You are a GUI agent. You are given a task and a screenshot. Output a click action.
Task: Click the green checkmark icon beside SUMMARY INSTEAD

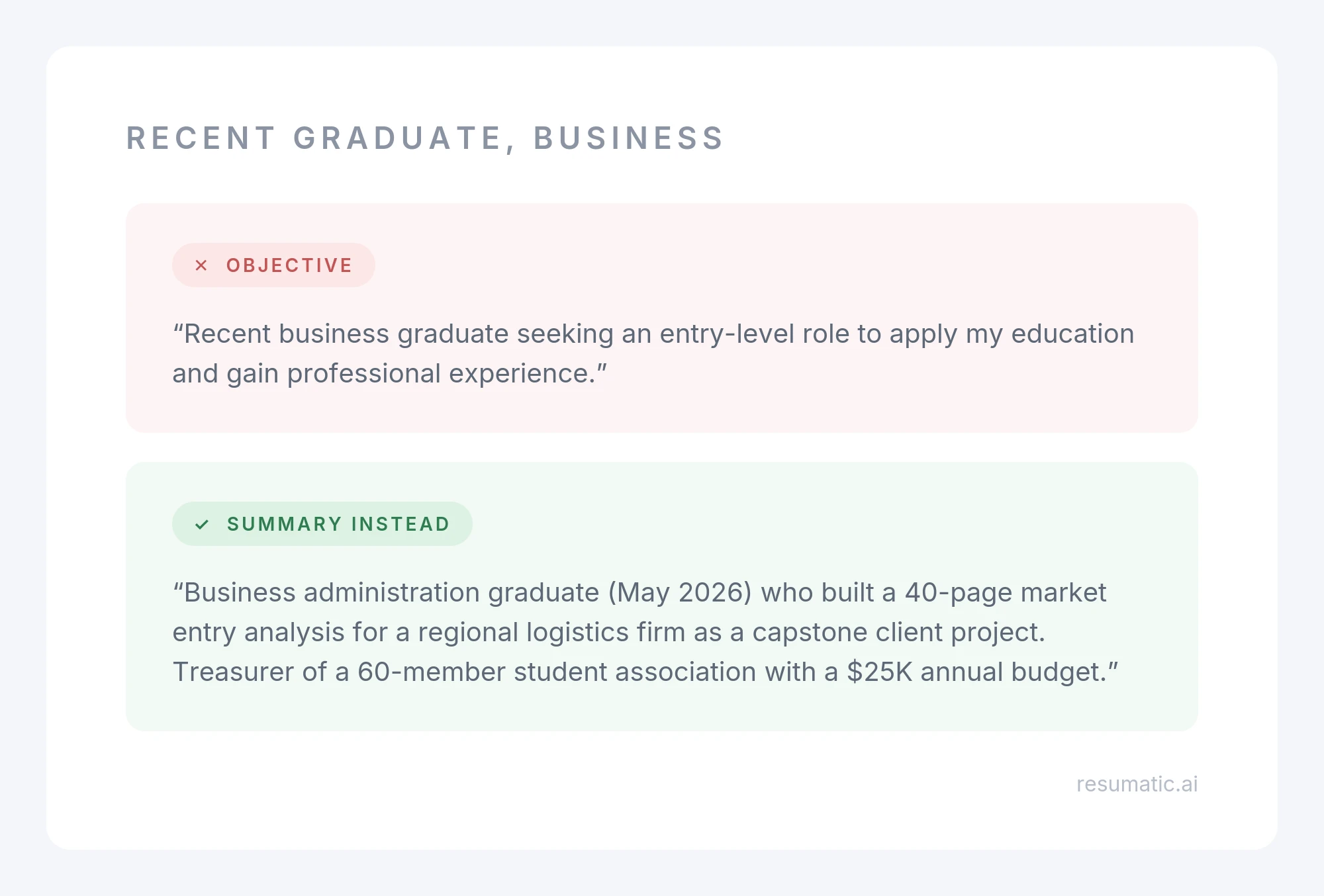coord(202,525)
